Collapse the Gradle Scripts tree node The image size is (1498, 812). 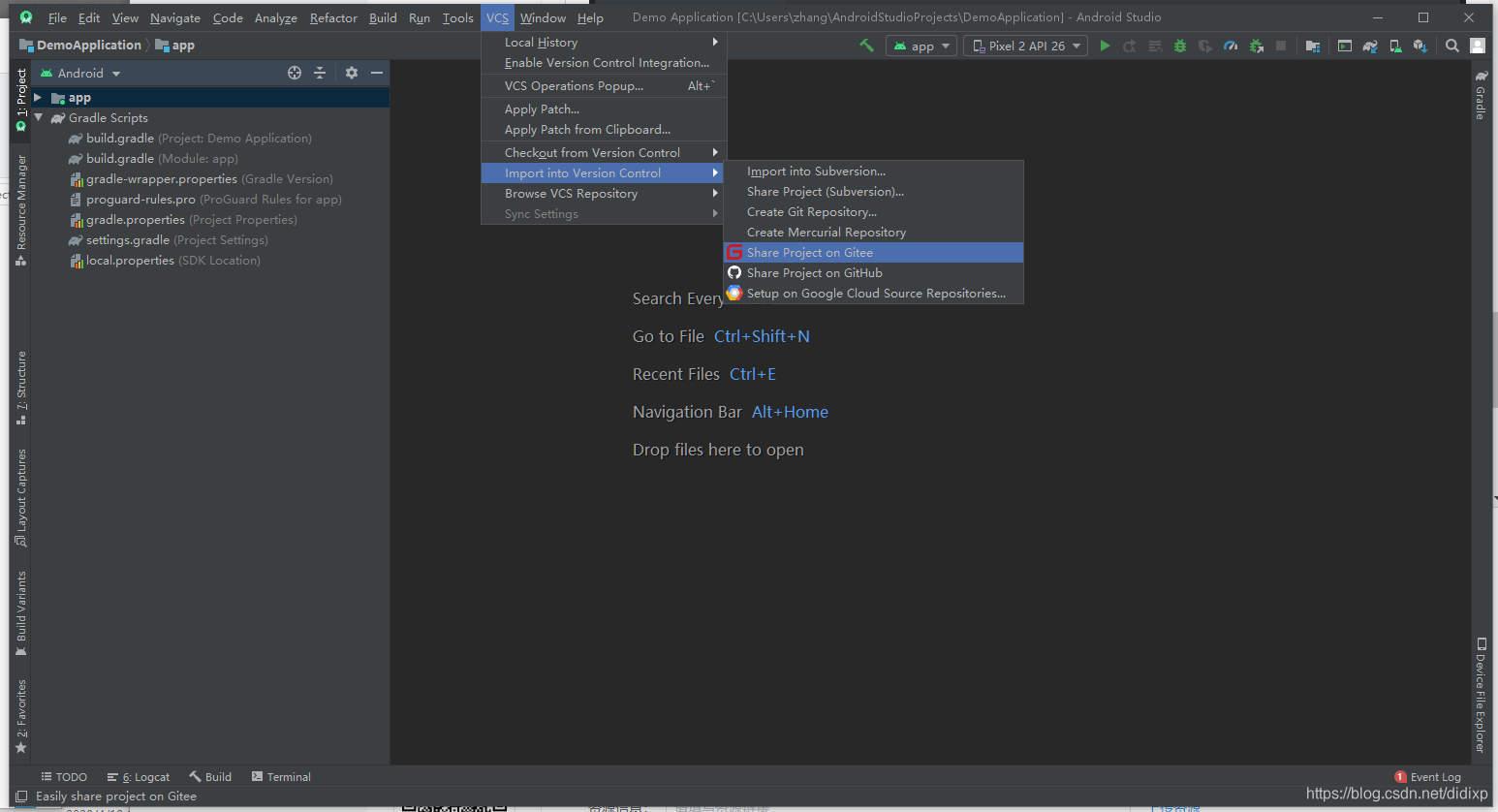pos(39,118)
